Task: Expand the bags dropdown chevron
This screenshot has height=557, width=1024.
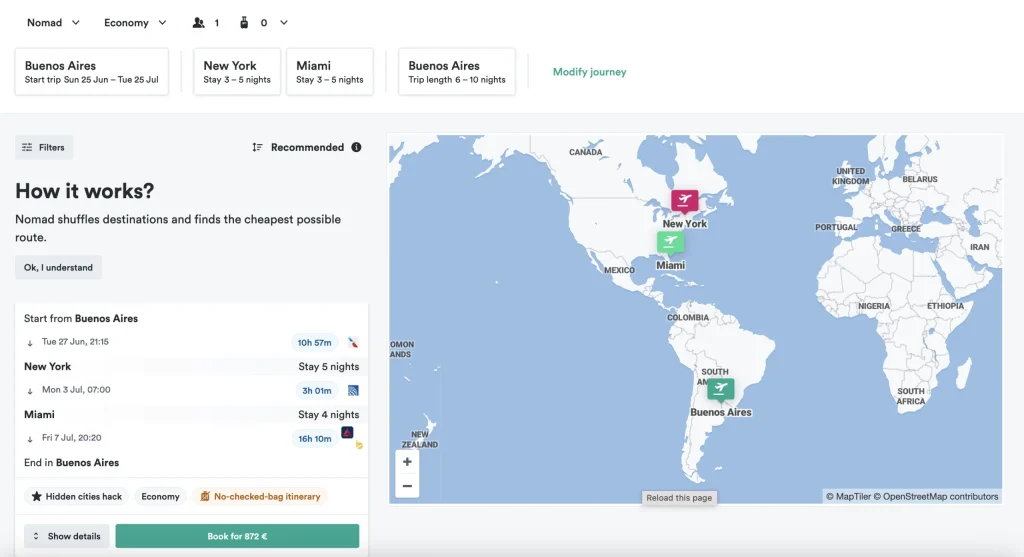Action: point(284,23)
